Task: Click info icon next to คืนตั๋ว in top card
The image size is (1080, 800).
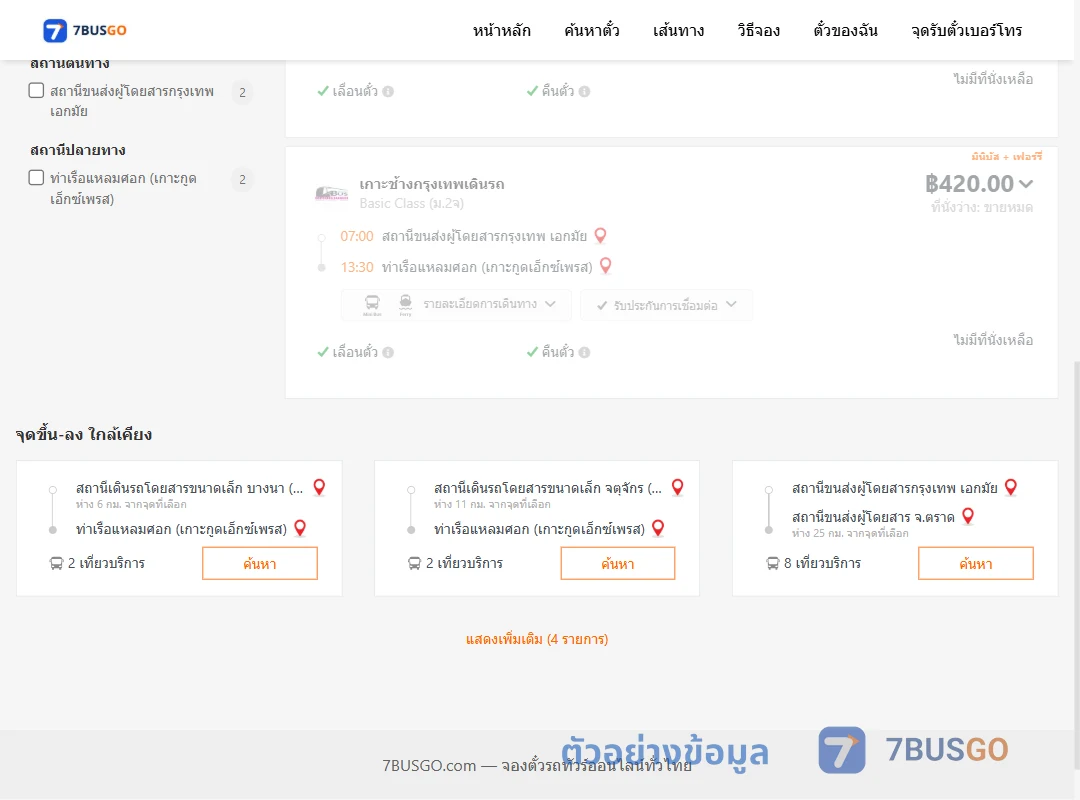Action: point(585,91)
